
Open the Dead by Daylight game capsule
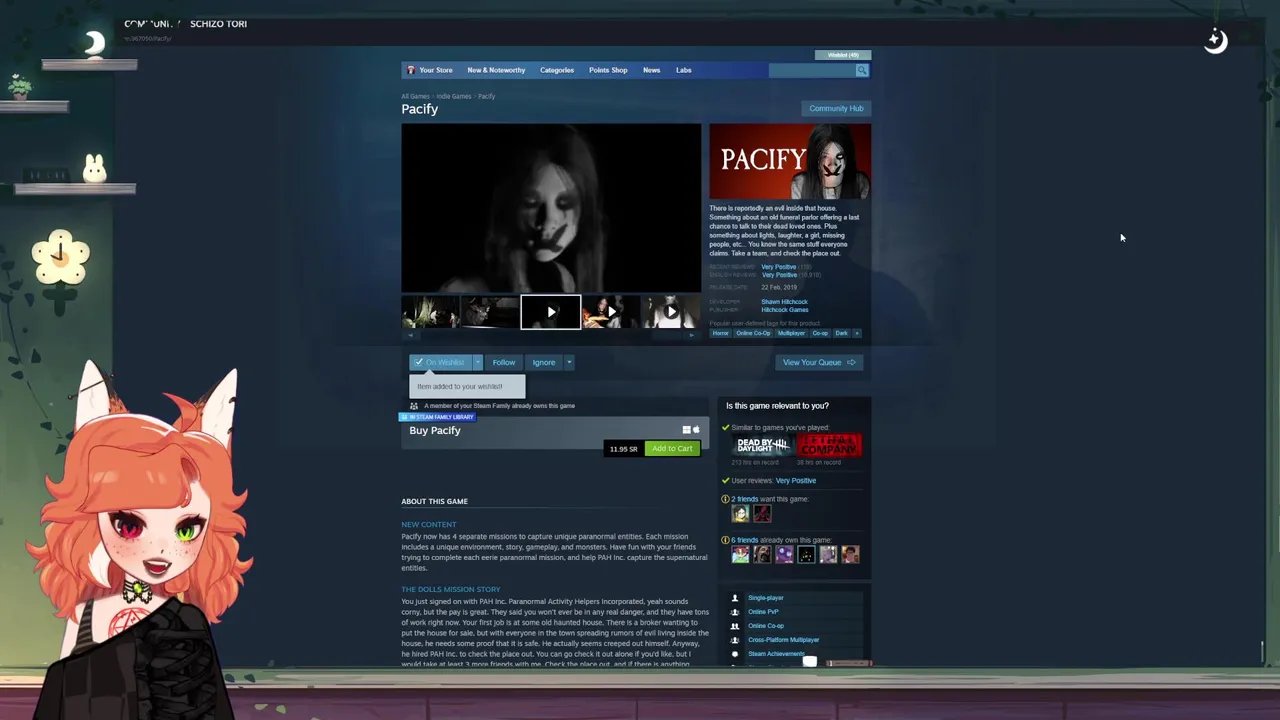point(764,445)
